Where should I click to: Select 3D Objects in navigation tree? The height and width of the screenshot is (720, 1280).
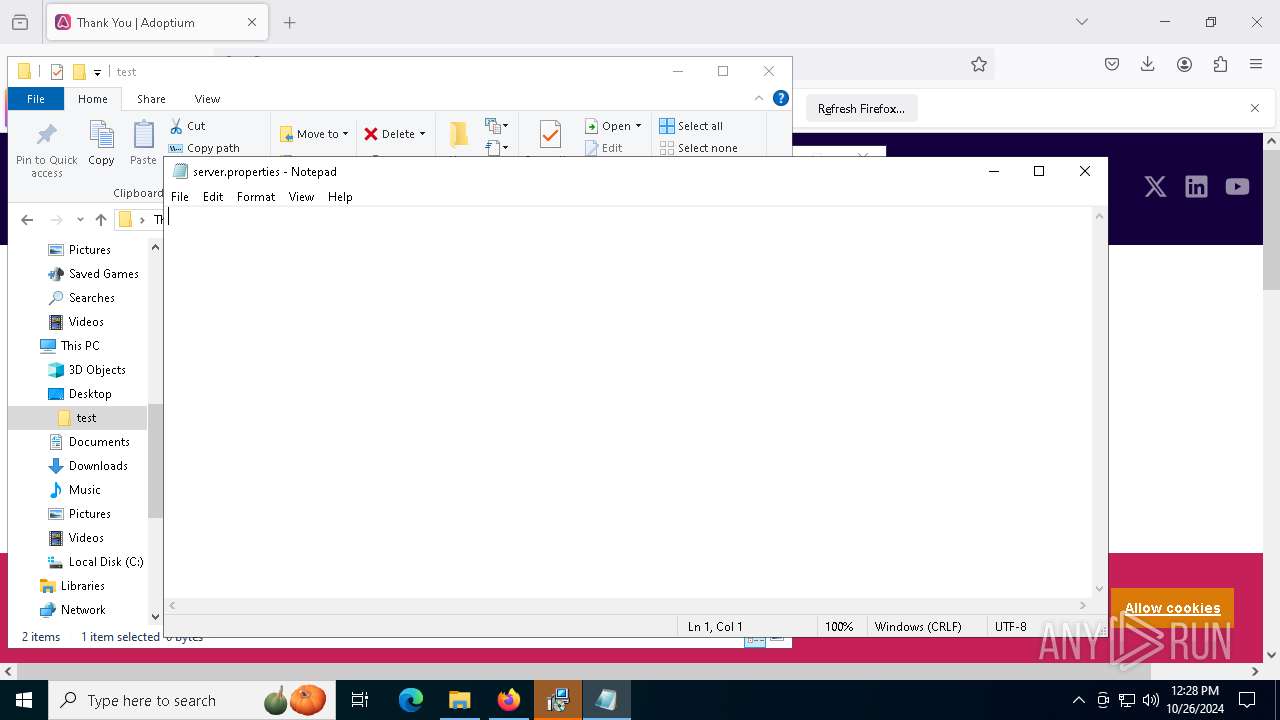tap(86, 370)
